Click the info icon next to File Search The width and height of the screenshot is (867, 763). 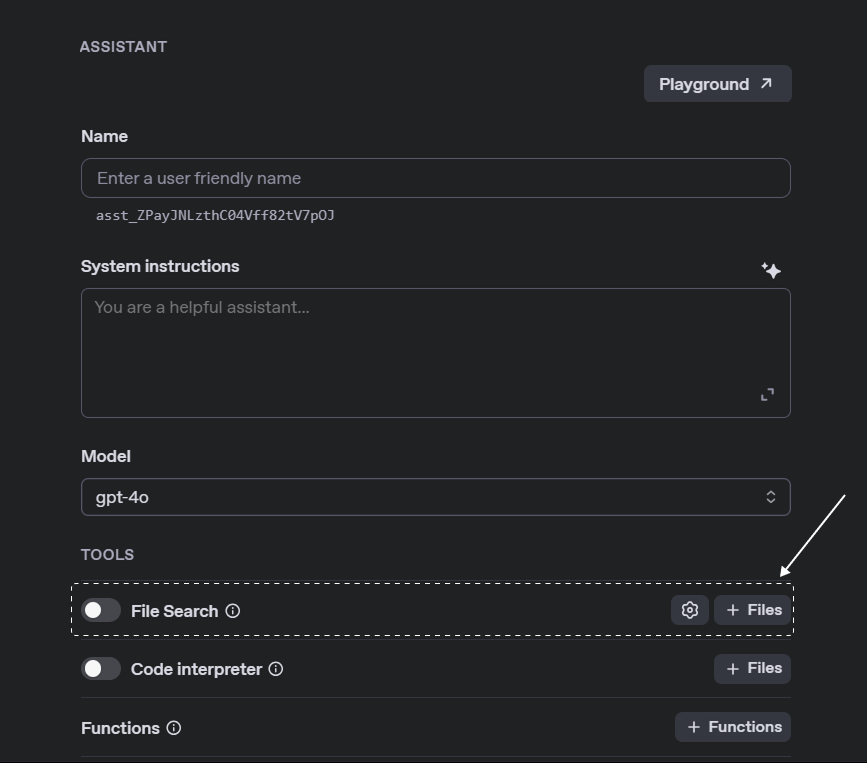point(234,611)
